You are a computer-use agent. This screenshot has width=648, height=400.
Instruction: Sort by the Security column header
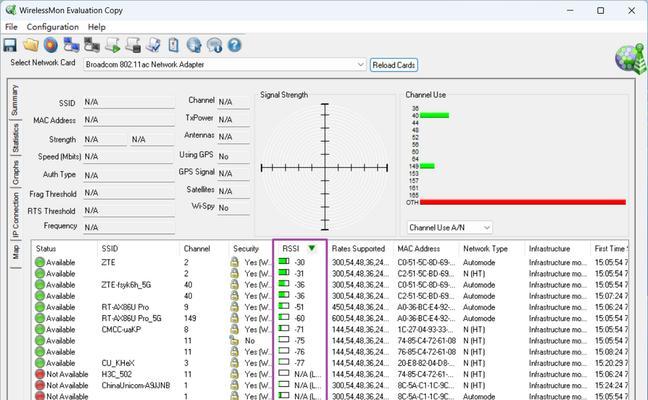250,249
